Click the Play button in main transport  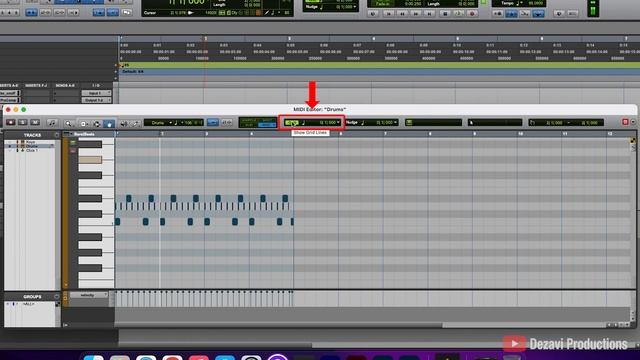(458, 13)
